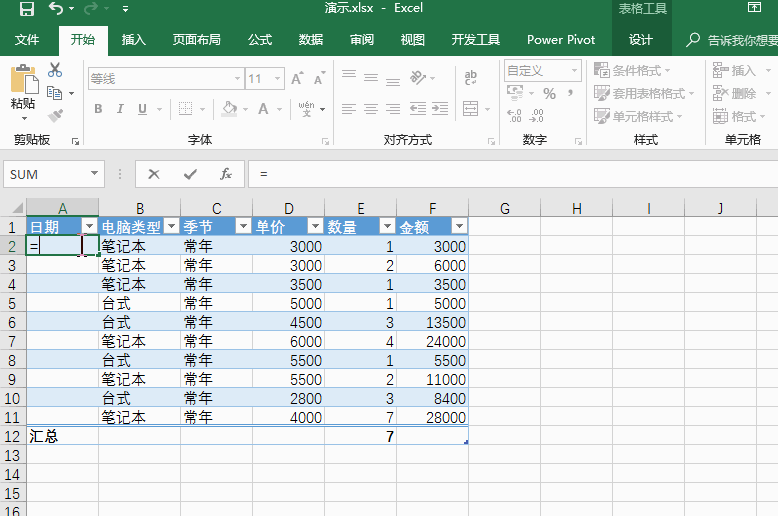Click the 删除 cells button

(x=735, y=93)
